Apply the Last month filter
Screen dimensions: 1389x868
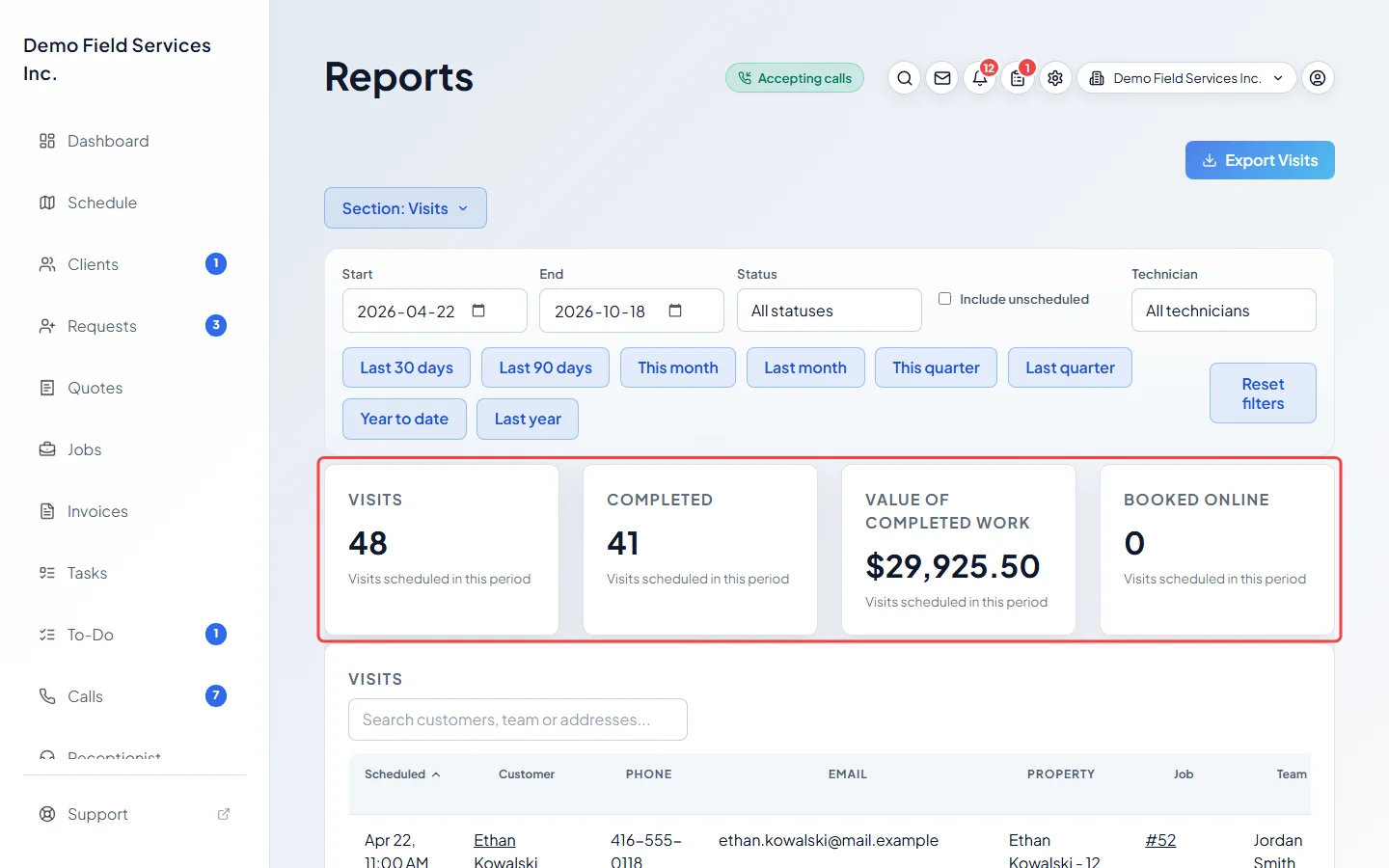pyautogui.click(x=805, y=367)
